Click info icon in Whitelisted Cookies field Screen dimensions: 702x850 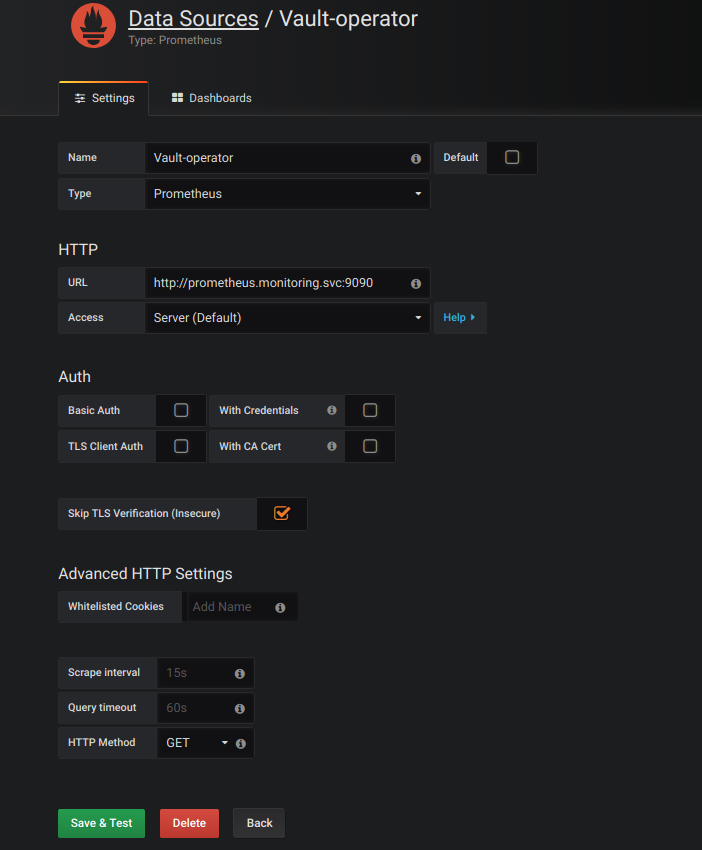tap(280, 607)
